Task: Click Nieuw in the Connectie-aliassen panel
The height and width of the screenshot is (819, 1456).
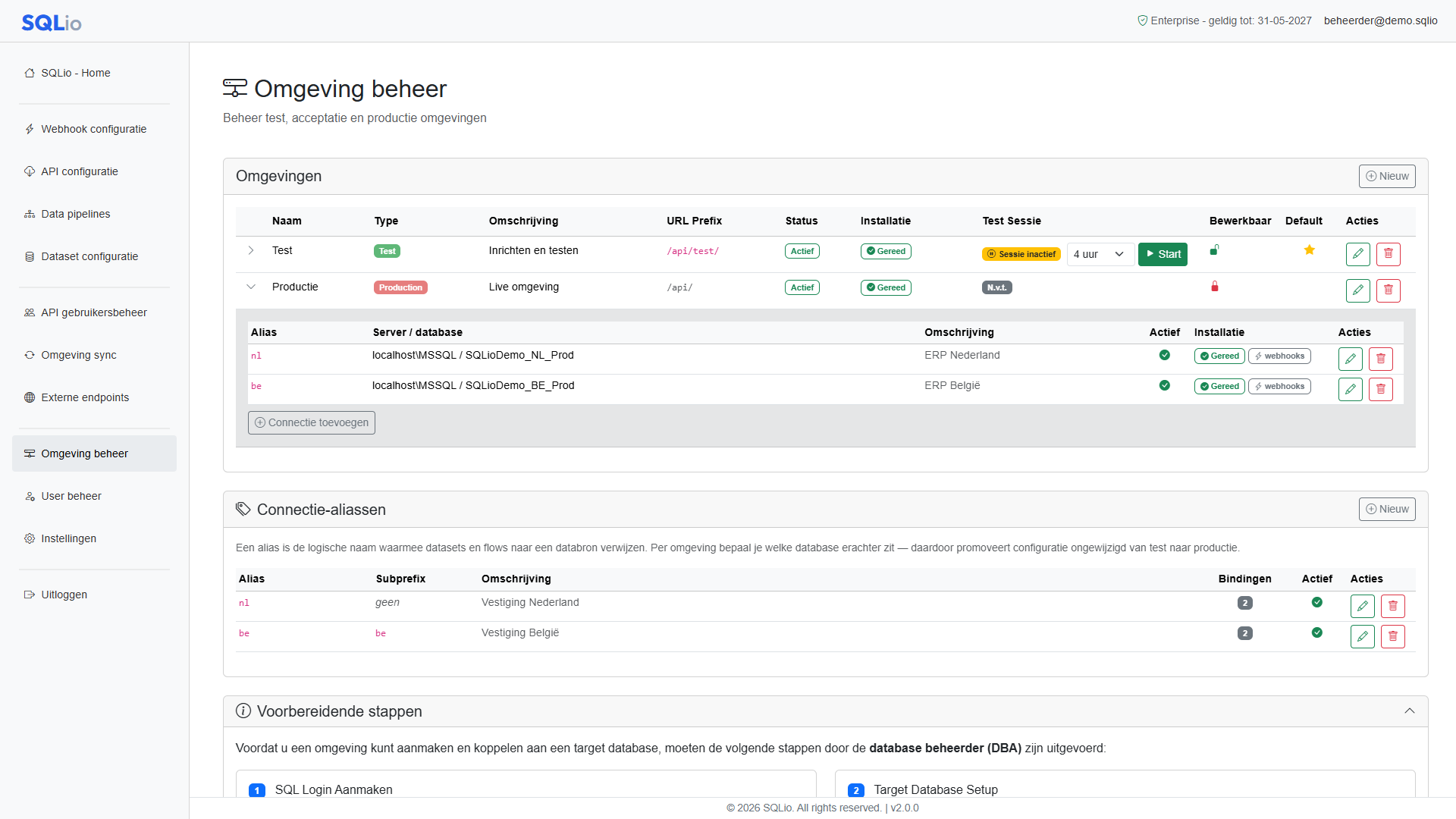Action: (1386, 509)
